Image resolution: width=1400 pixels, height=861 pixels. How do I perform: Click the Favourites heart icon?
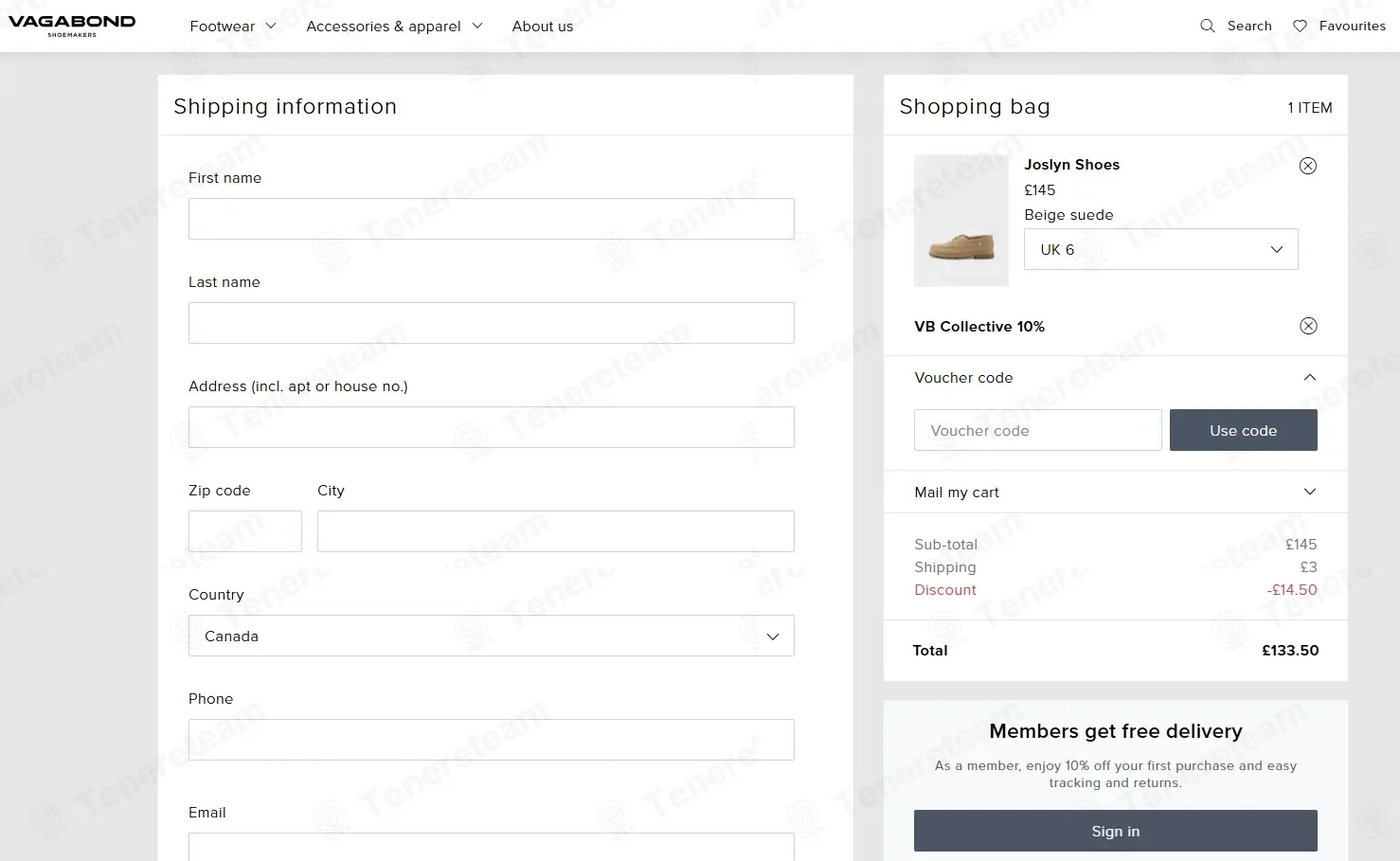1300,26
